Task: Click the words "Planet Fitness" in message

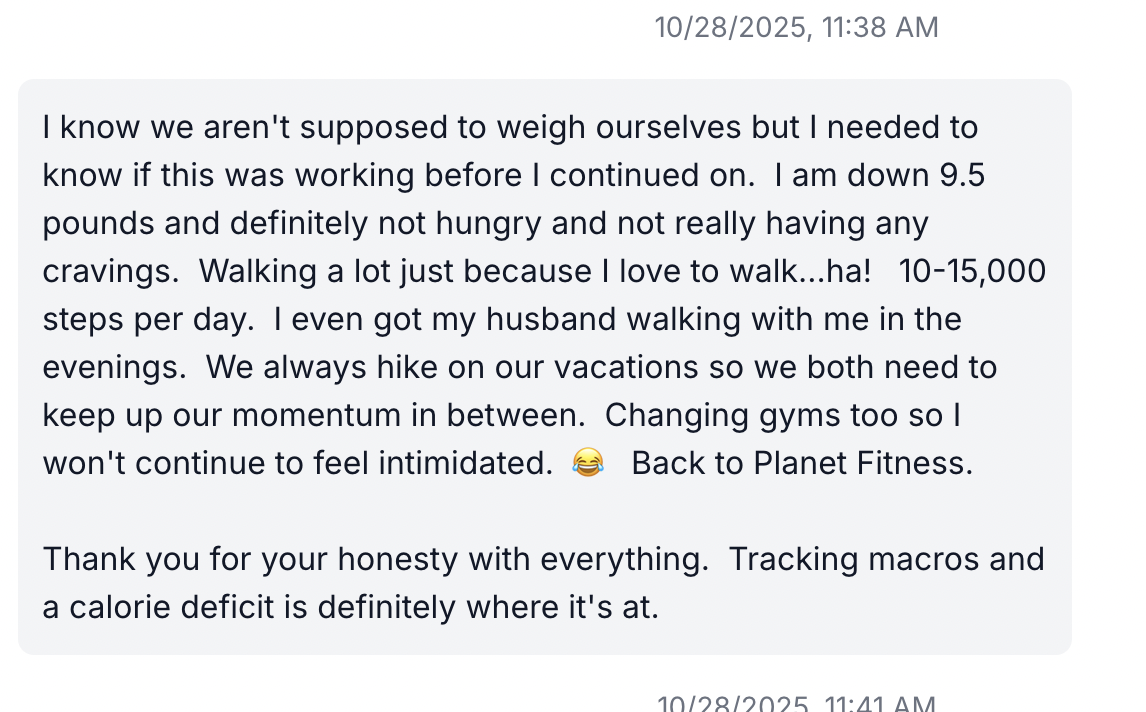Action: click(861, 464)
